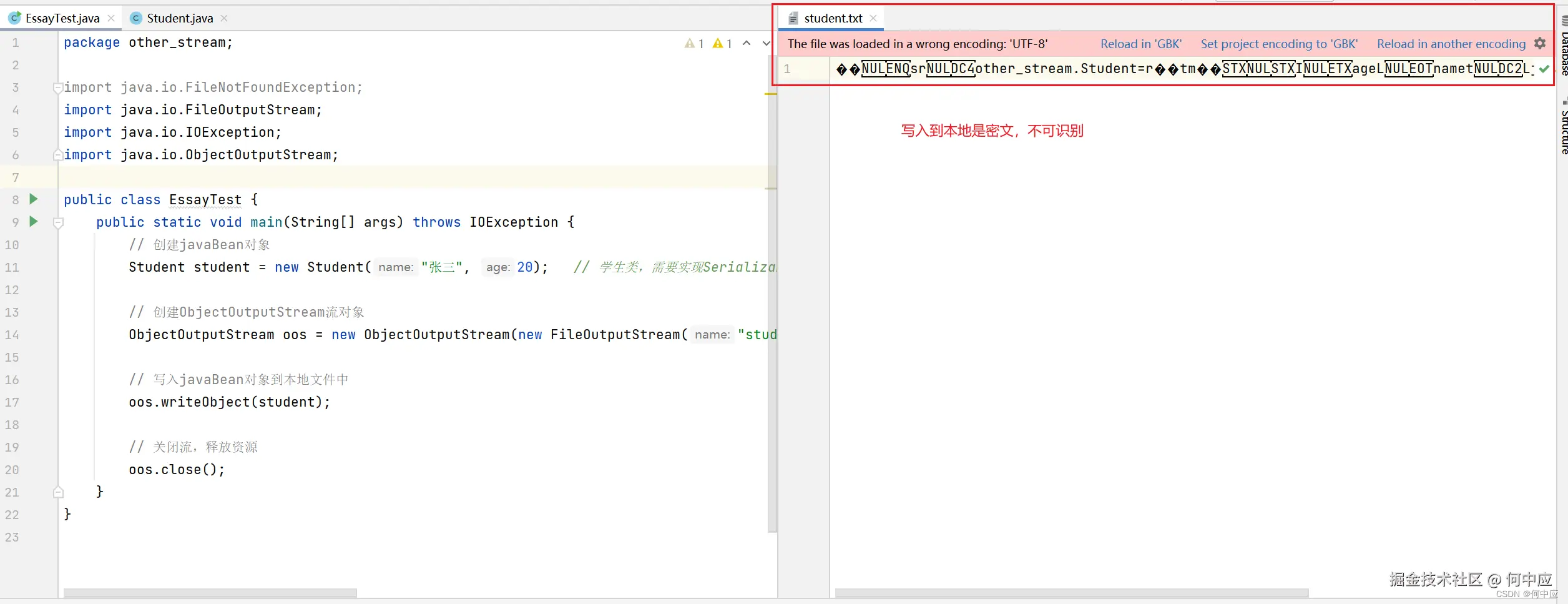
Task: Click 'import java.io.IOException;' line
Action: 173,132
